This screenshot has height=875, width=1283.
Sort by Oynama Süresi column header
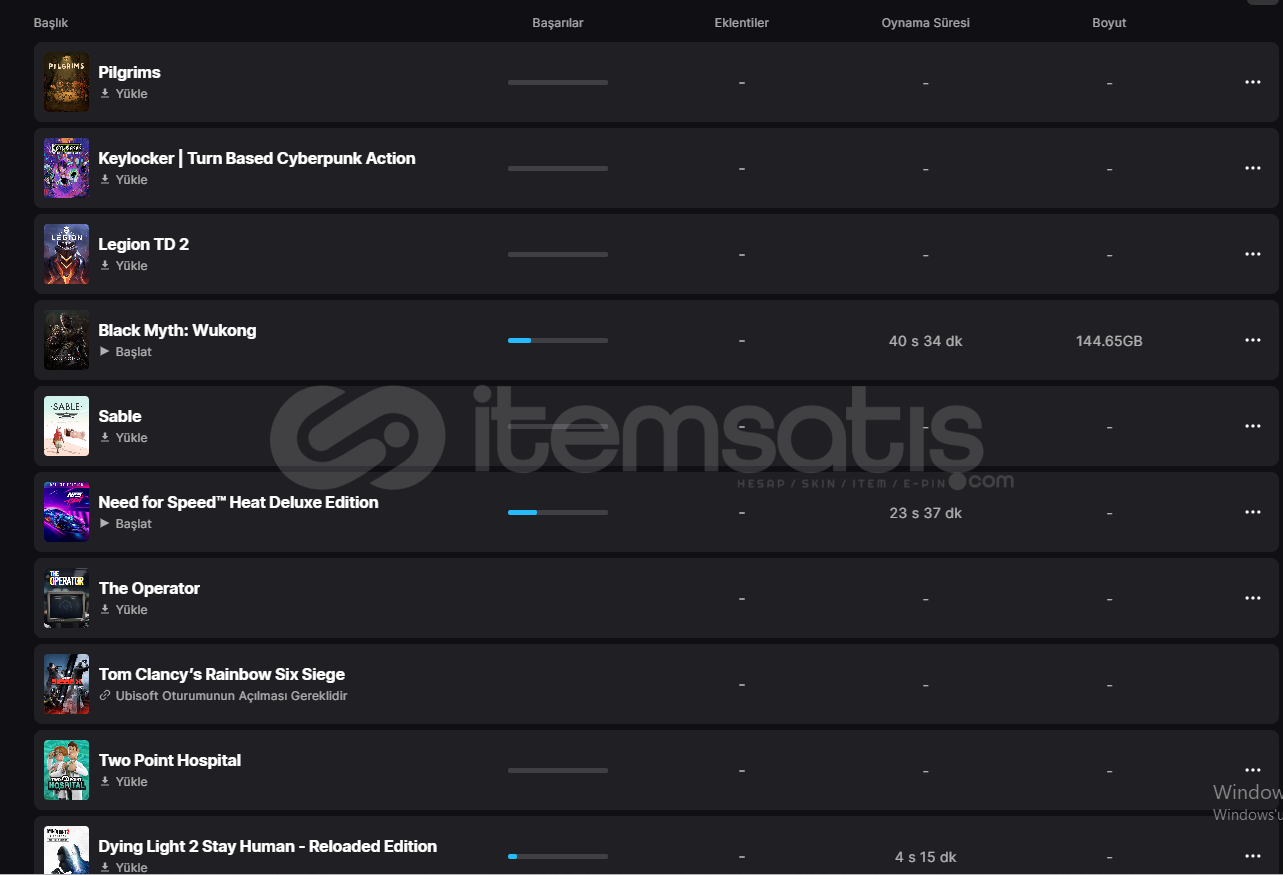[925, 23]
